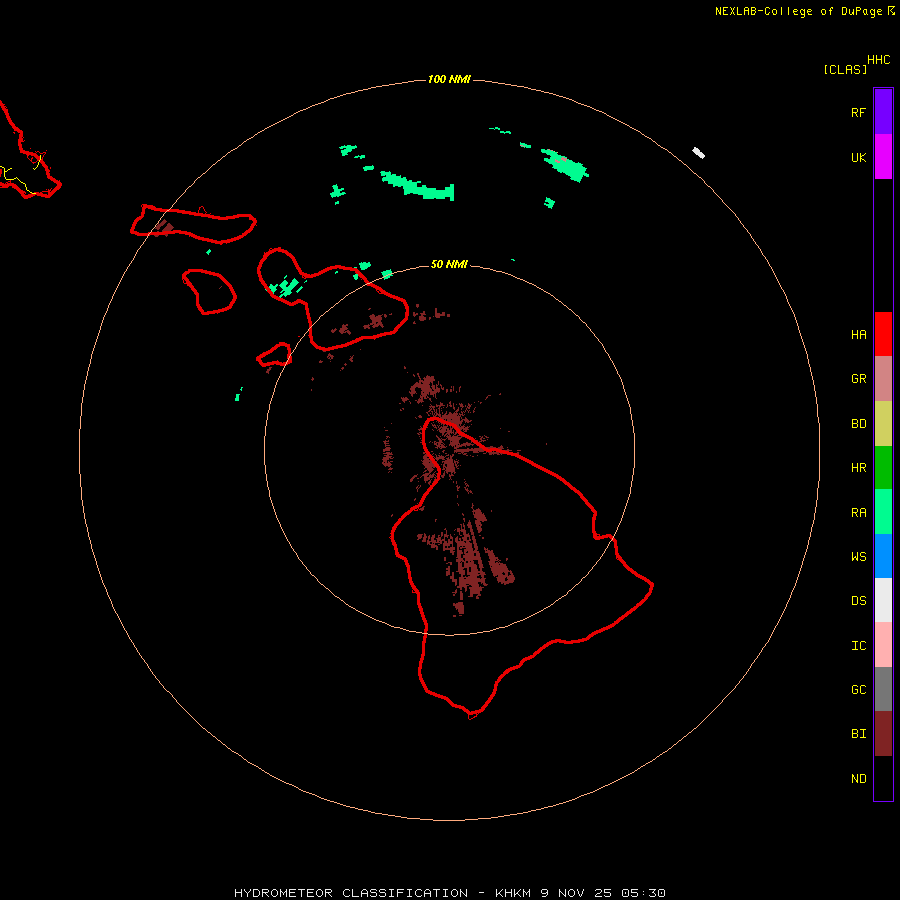The width and height of the screenshot is (900, 900).
Task: Select the GR legend color block
Action: [x=883, y=379]
